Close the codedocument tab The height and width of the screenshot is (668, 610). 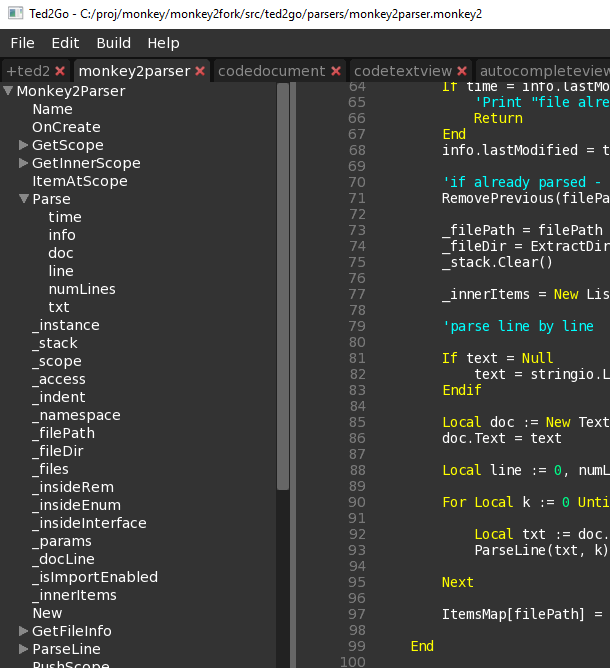[335, 71]
